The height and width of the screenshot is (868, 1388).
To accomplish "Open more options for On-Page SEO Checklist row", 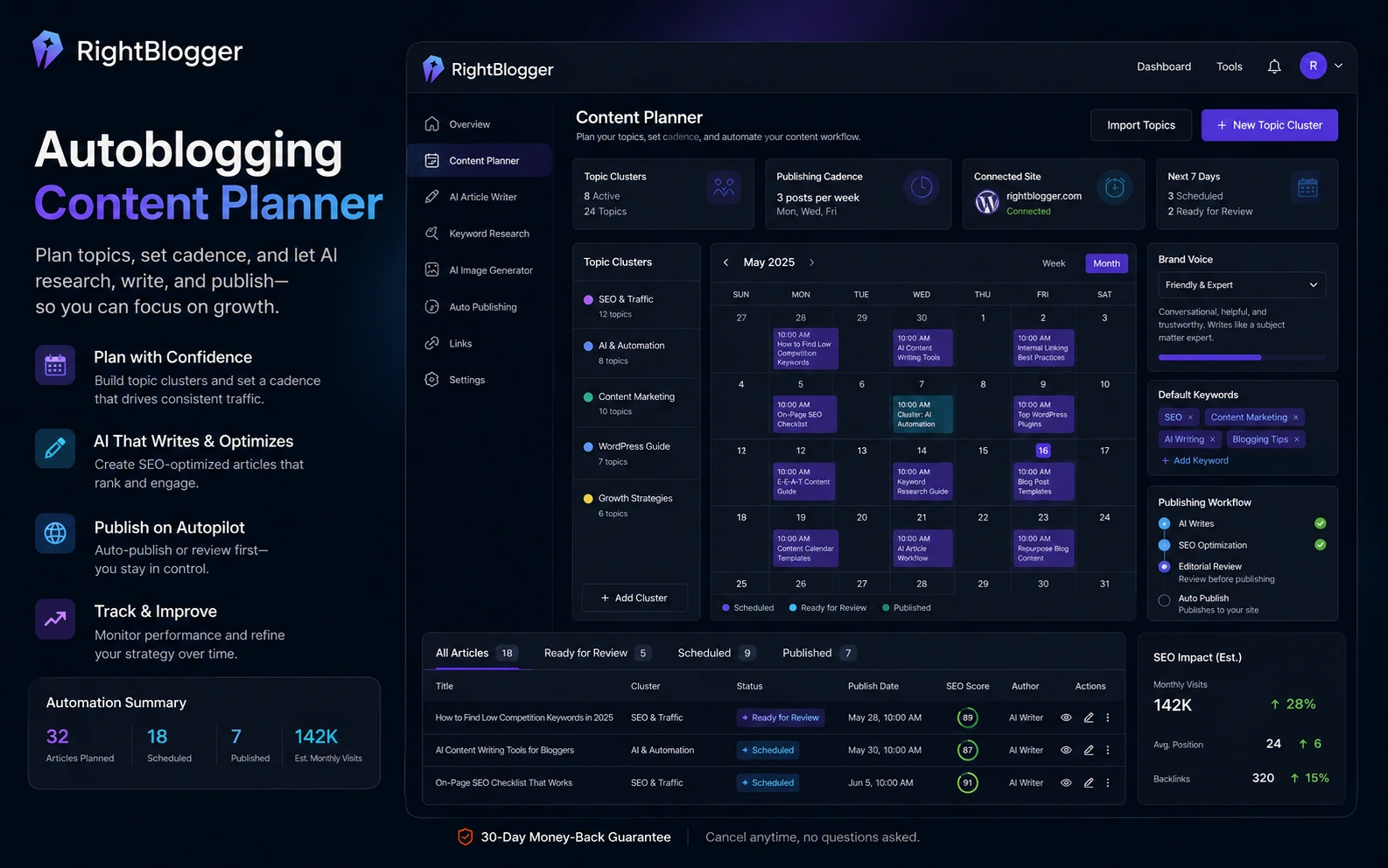I will pyautogui.click(x=1108, y=783).
